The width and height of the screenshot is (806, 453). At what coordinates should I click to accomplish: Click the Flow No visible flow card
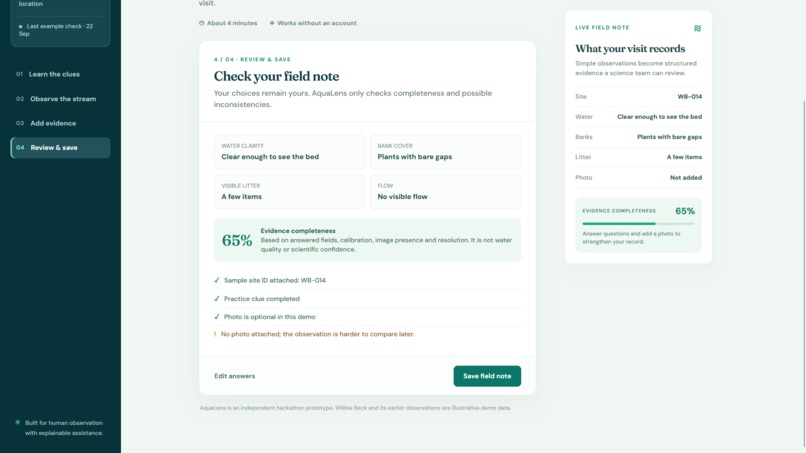[x=445, y=192]
